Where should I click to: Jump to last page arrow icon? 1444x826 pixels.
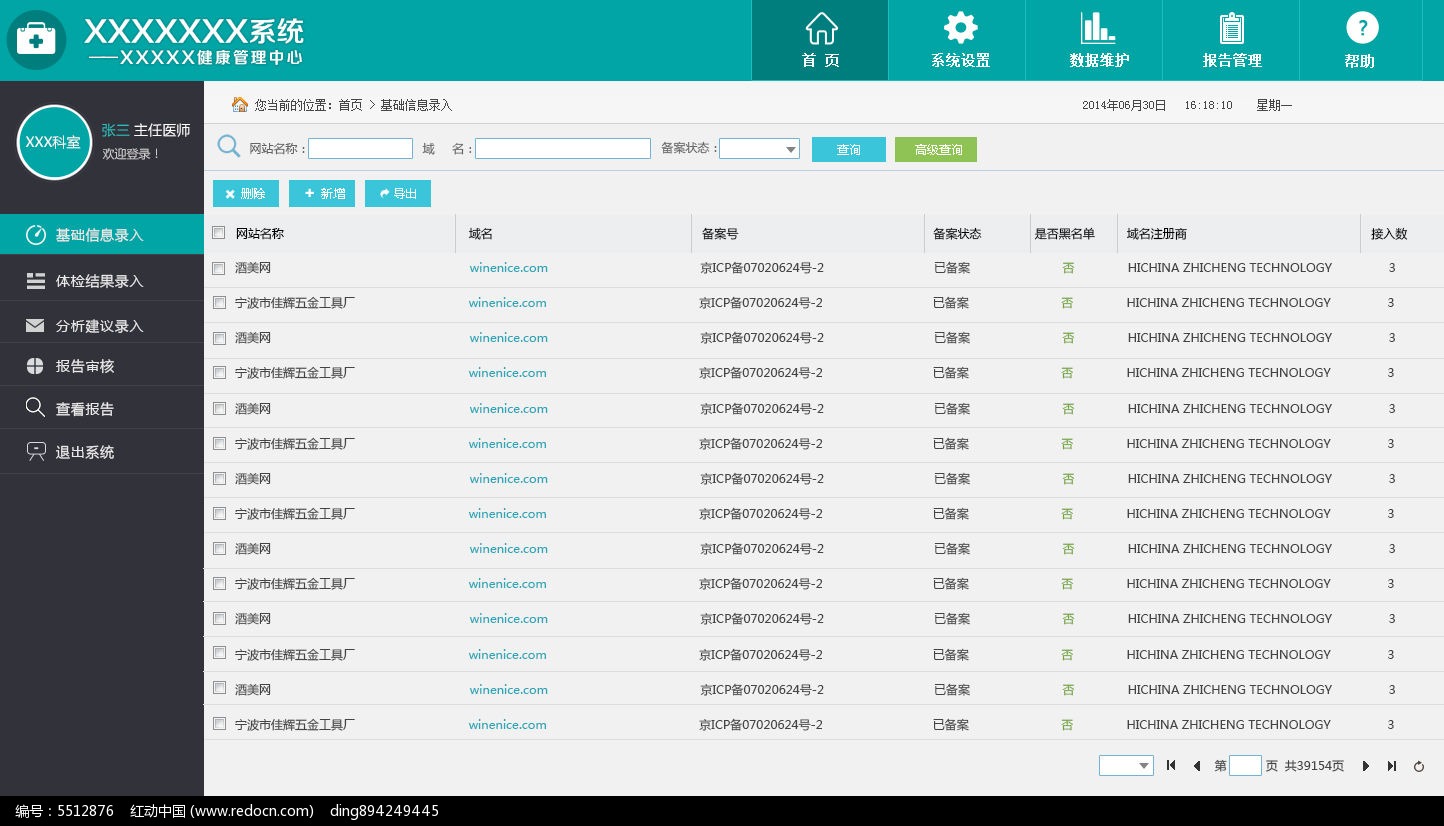(1391, 766)
